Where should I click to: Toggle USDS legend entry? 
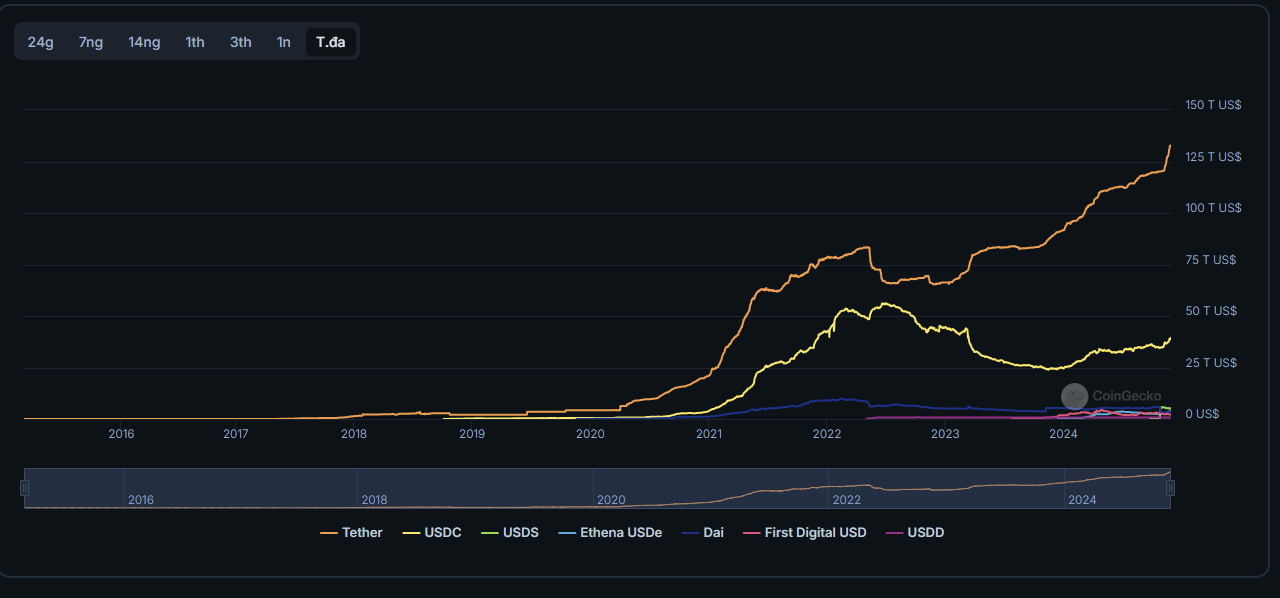510,533
